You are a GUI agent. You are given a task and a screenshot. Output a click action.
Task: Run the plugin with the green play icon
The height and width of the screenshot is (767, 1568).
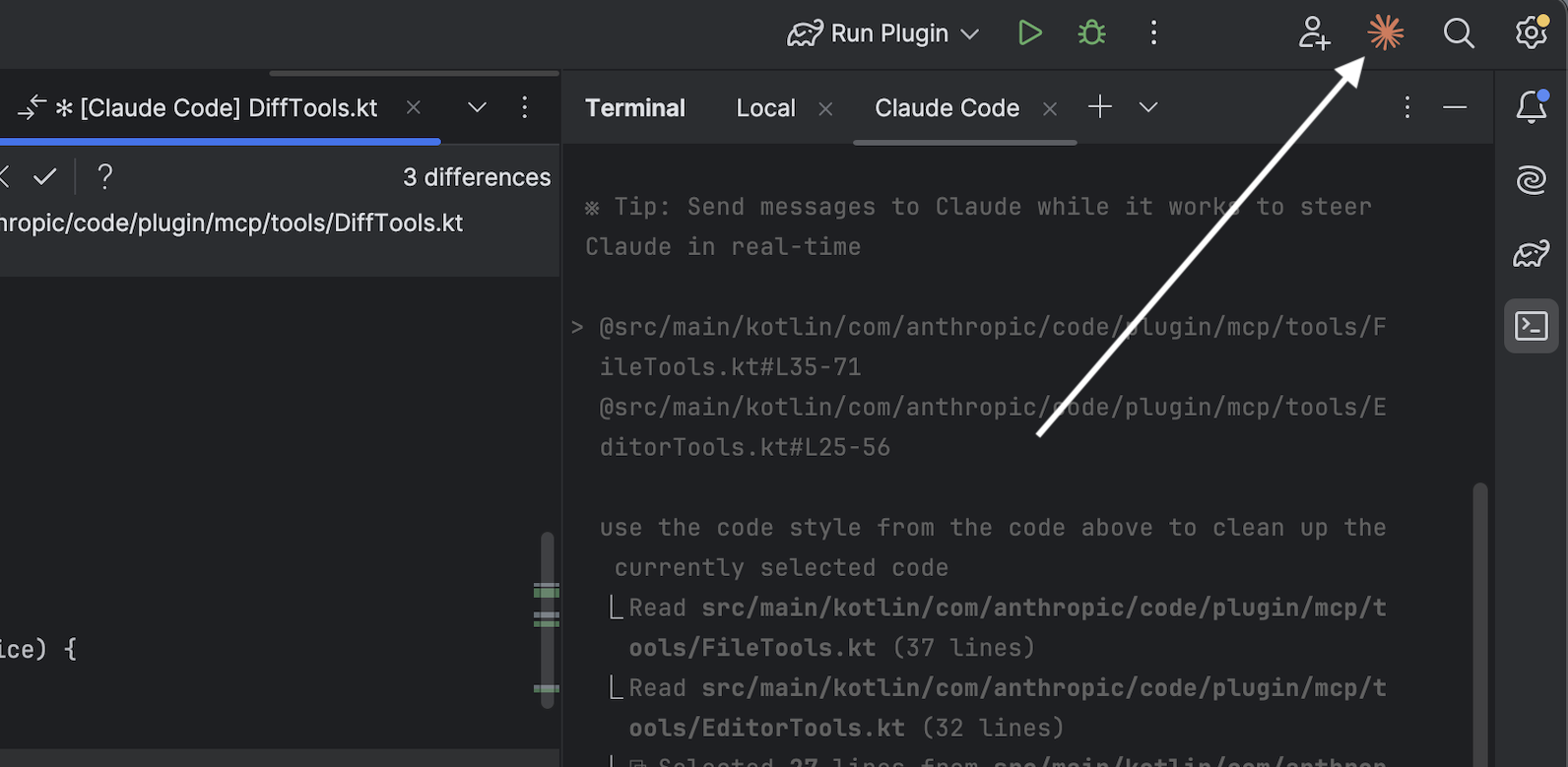pyautogui.click(x=1029, y=33)
